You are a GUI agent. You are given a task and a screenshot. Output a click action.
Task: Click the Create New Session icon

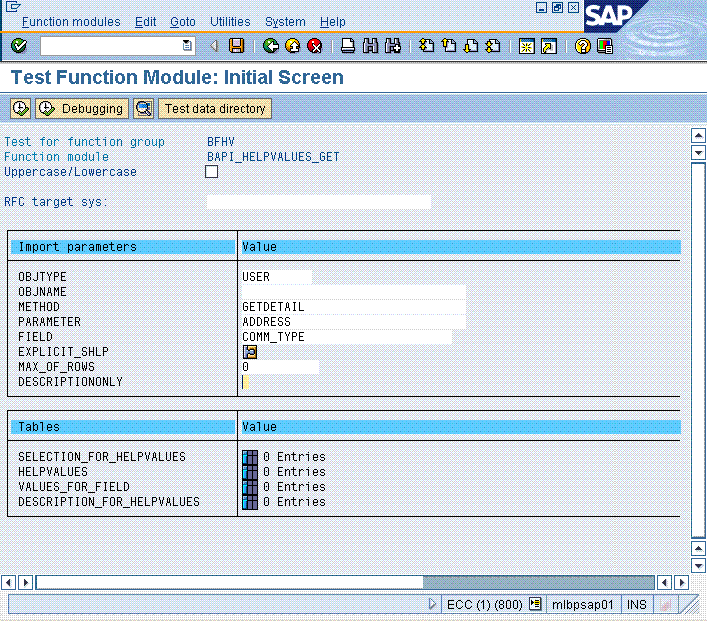click(526, 46)
